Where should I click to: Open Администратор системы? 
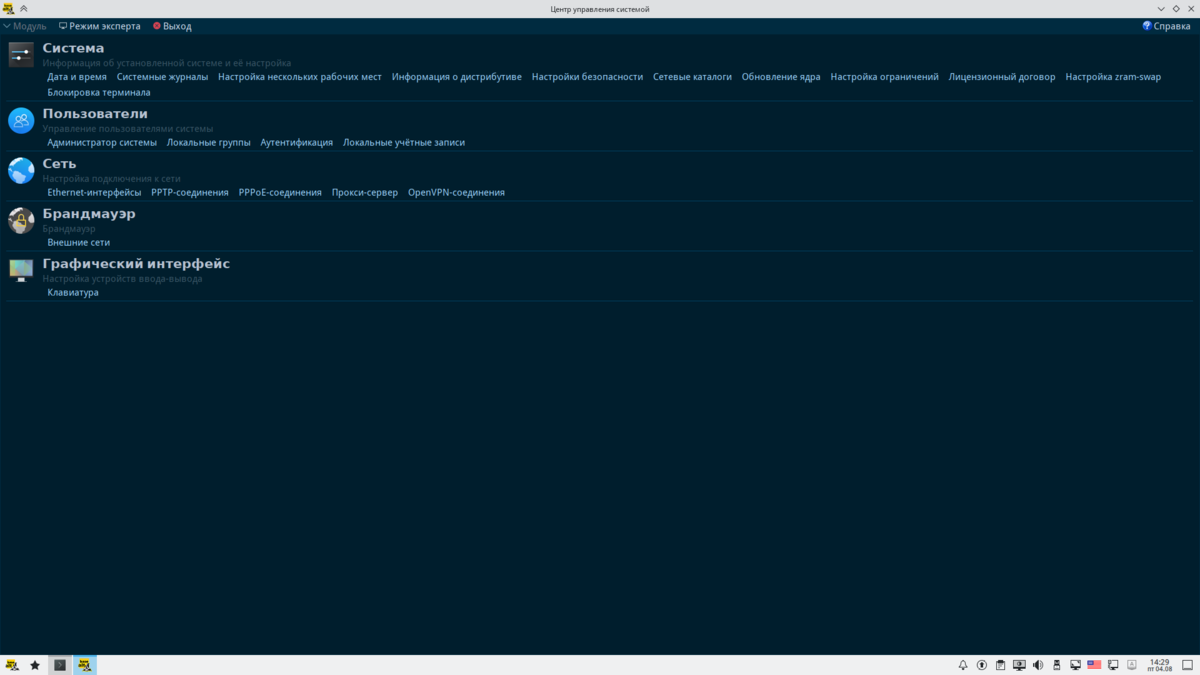pyautogui.click(x=102, y=142)
